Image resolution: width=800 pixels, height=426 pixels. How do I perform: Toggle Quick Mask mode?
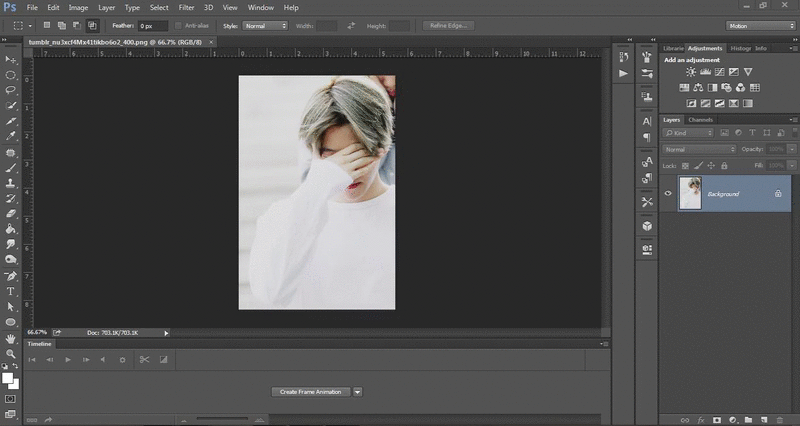click(x=11, y=398)
